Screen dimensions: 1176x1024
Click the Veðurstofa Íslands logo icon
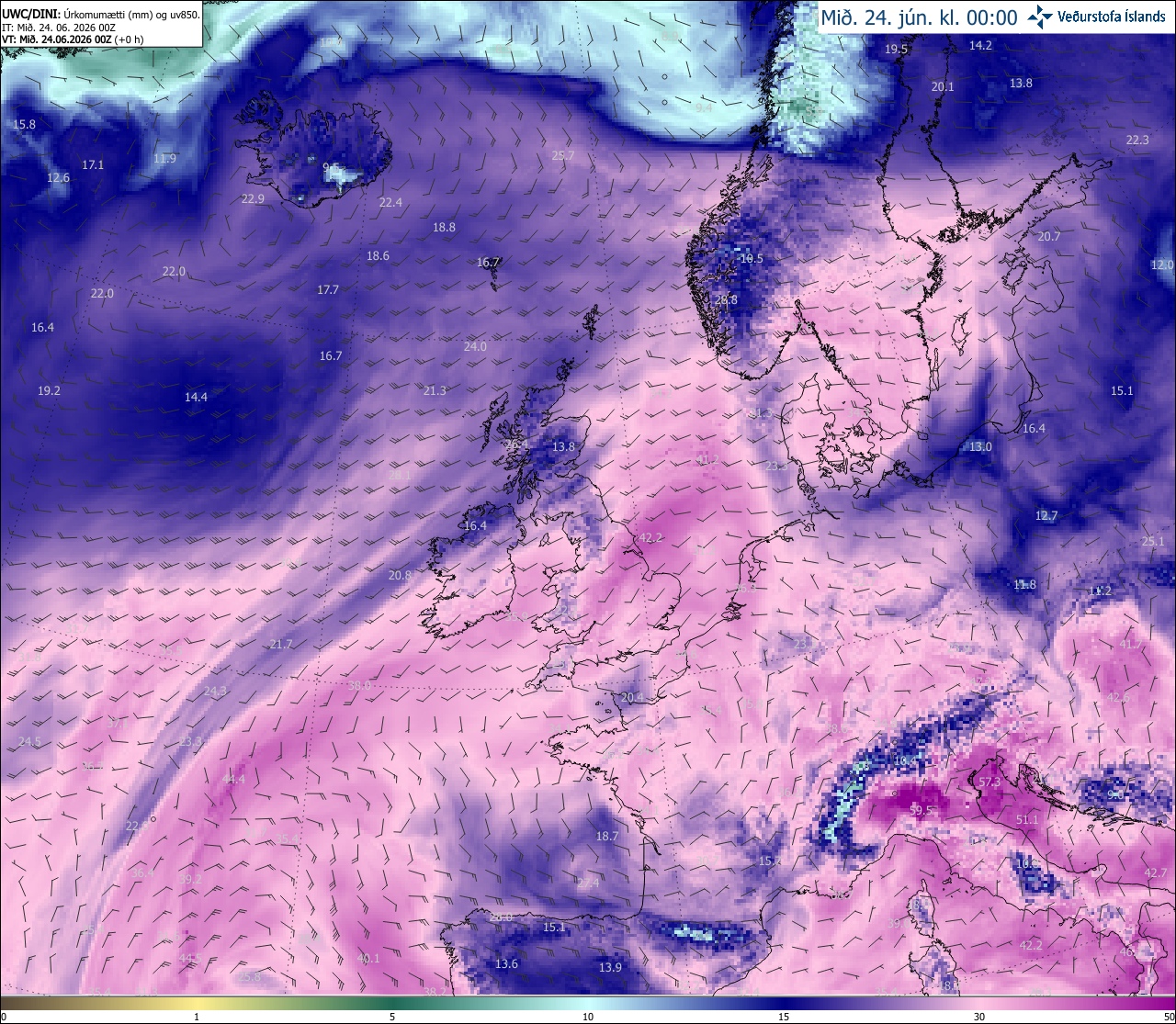tap(1040, 17)
